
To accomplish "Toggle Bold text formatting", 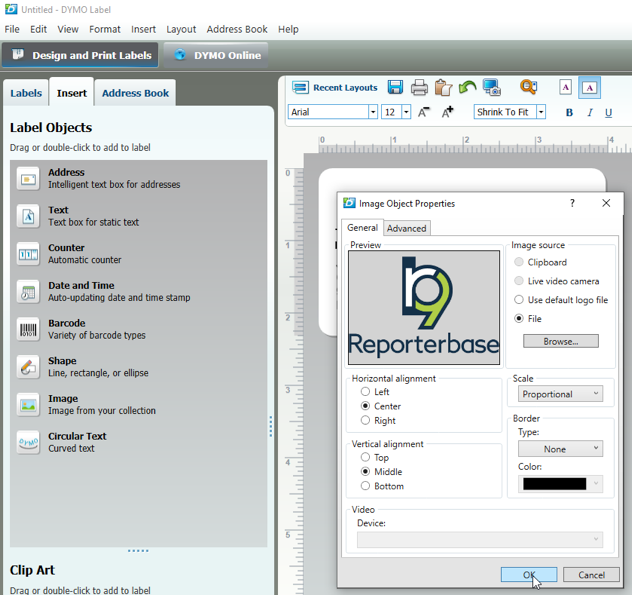I will (x=569, y=113).
